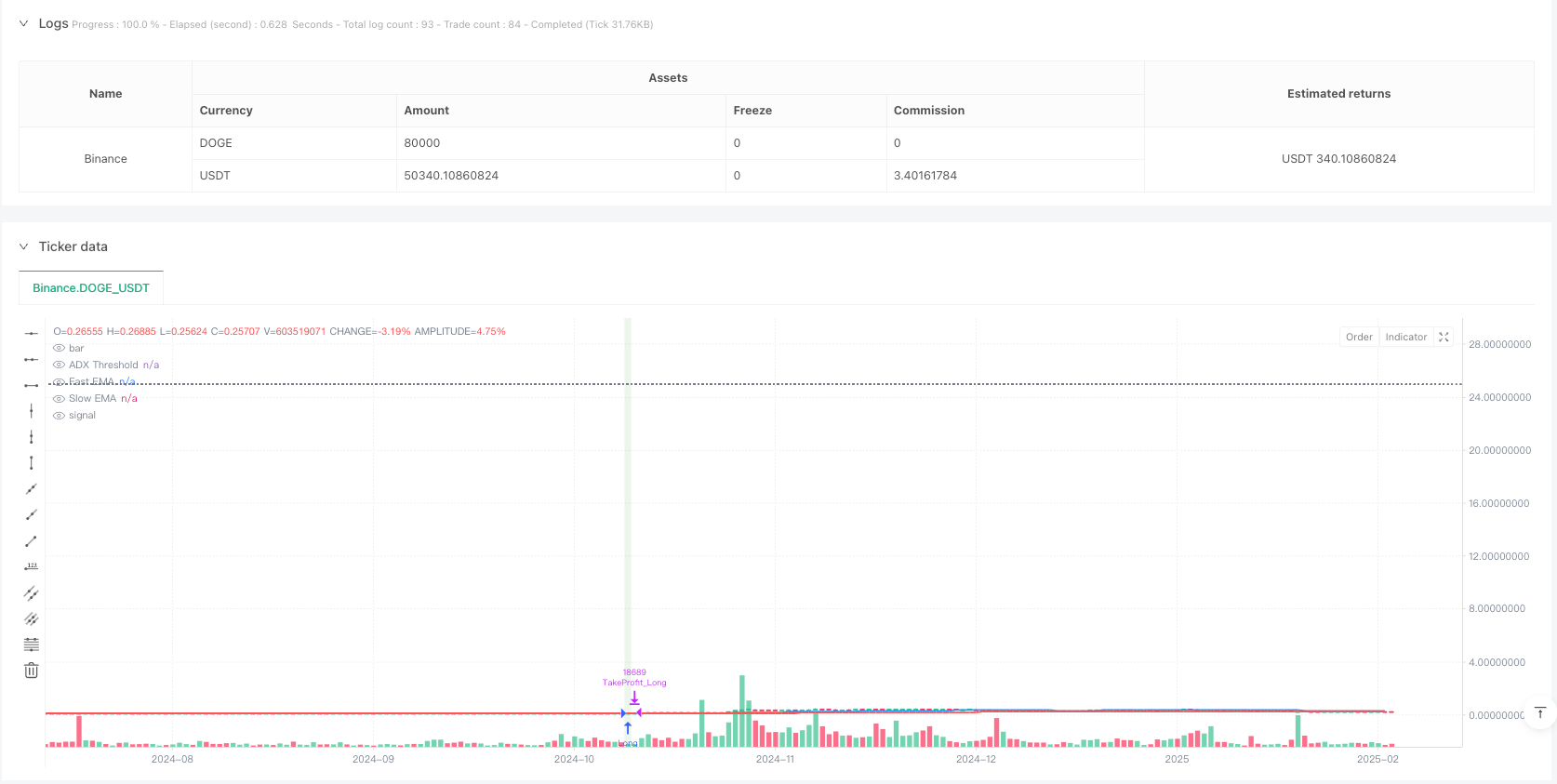This screenshot has height=784, width=1557.
Task: Select the price line tool marked 123
Action: (x=31, y=566)
